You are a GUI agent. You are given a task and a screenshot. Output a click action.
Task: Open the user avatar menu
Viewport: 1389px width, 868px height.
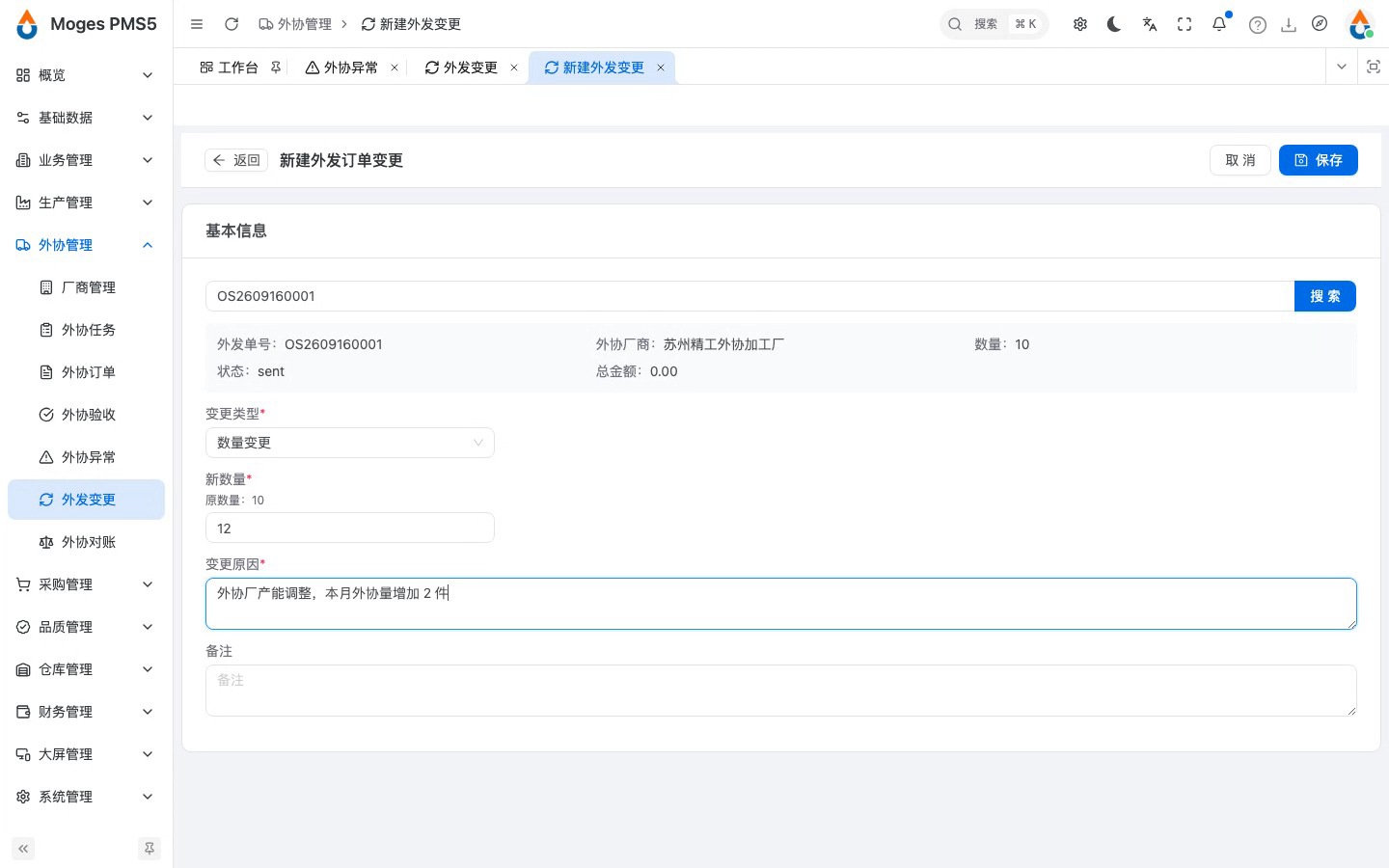pyautogui.click(x=1360, y=24)
